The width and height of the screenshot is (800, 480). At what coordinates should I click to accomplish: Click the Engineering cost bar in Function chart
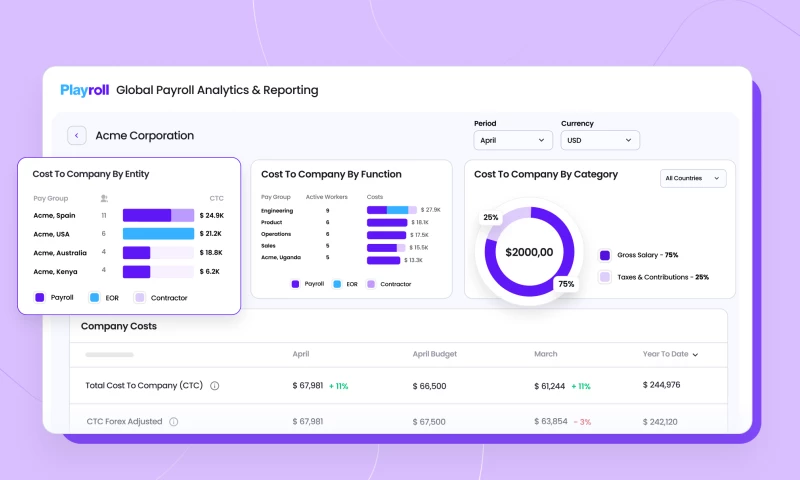[389, 210]
